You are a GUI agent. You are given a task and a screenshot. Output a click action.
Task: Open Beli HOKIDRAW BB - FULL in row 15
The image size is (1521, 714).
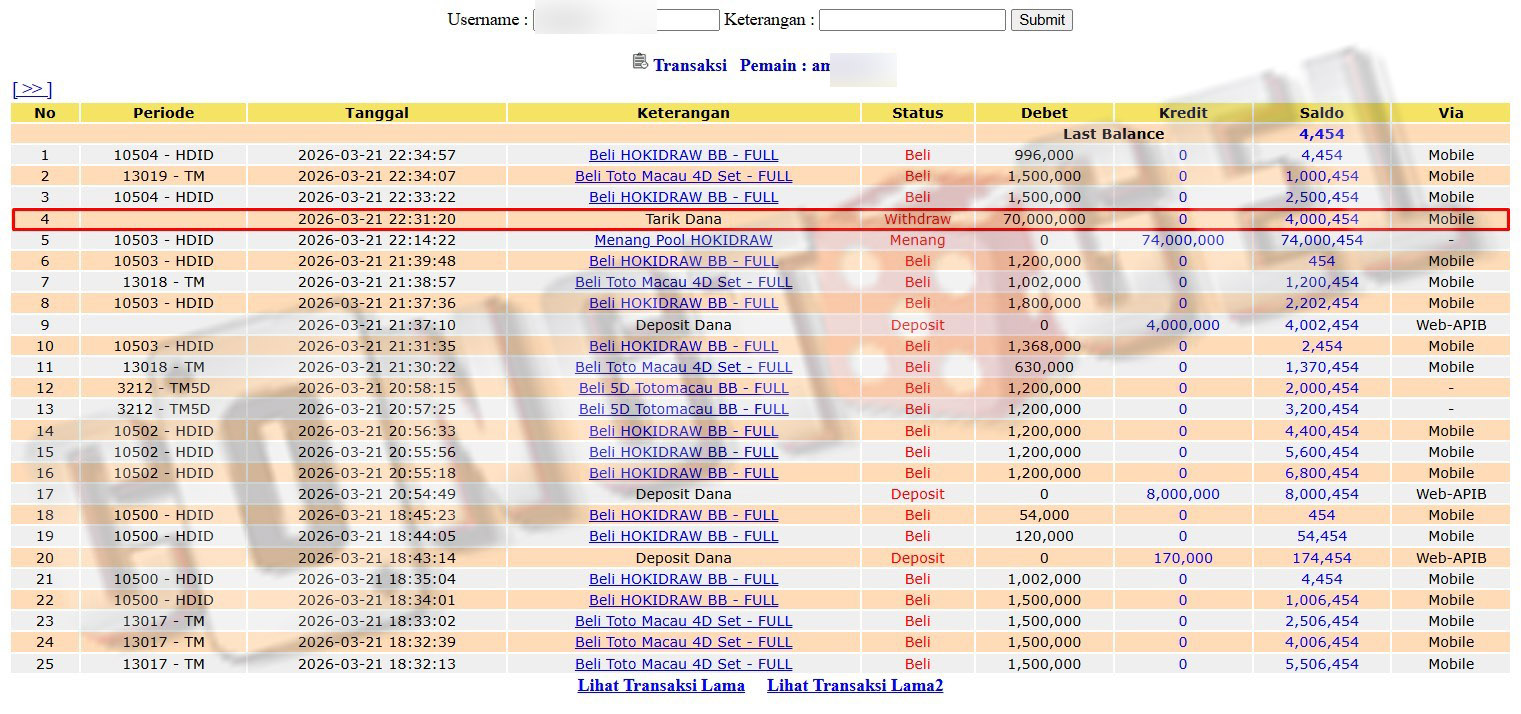pyautogui.click(x=683, y=452)
